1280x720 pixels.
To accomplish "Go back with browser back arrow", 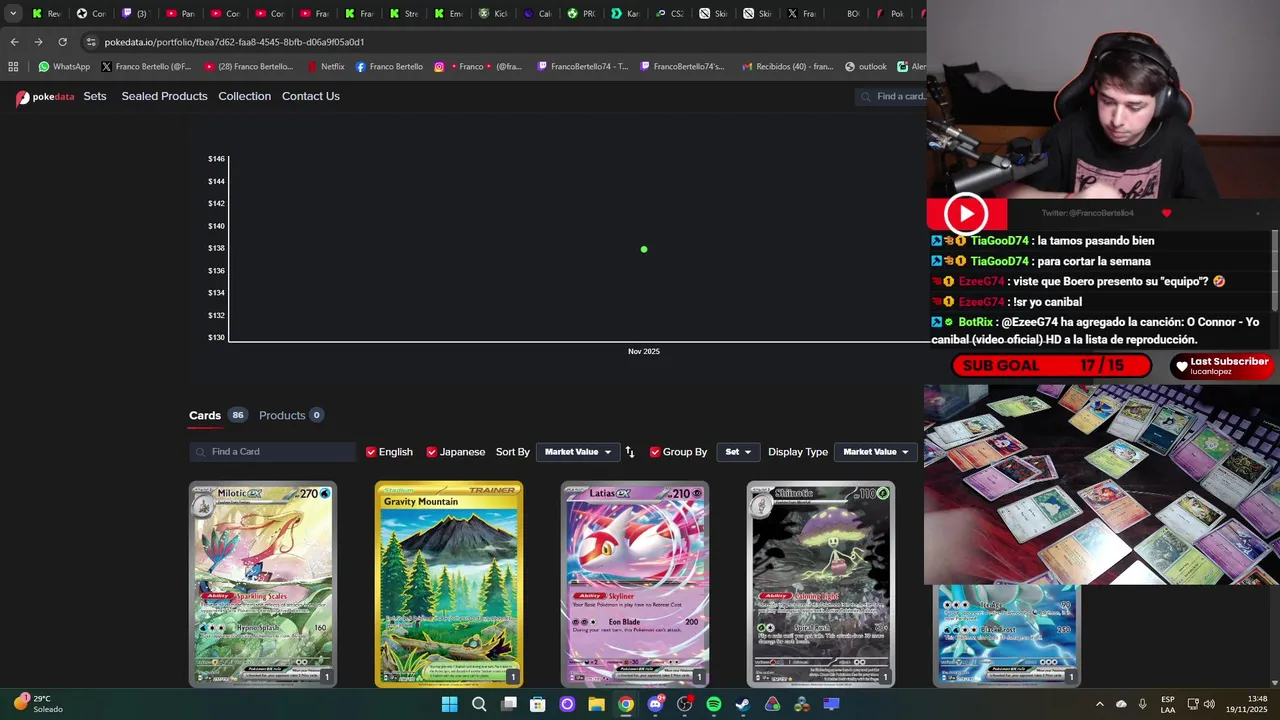I will (x=14, y=42).
